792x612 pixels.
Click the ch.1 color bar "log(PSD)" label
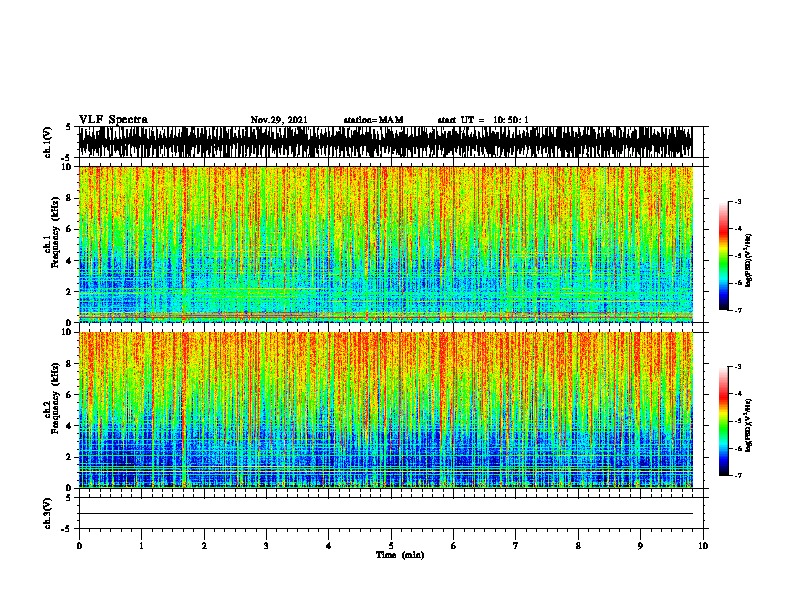(748, 261)
